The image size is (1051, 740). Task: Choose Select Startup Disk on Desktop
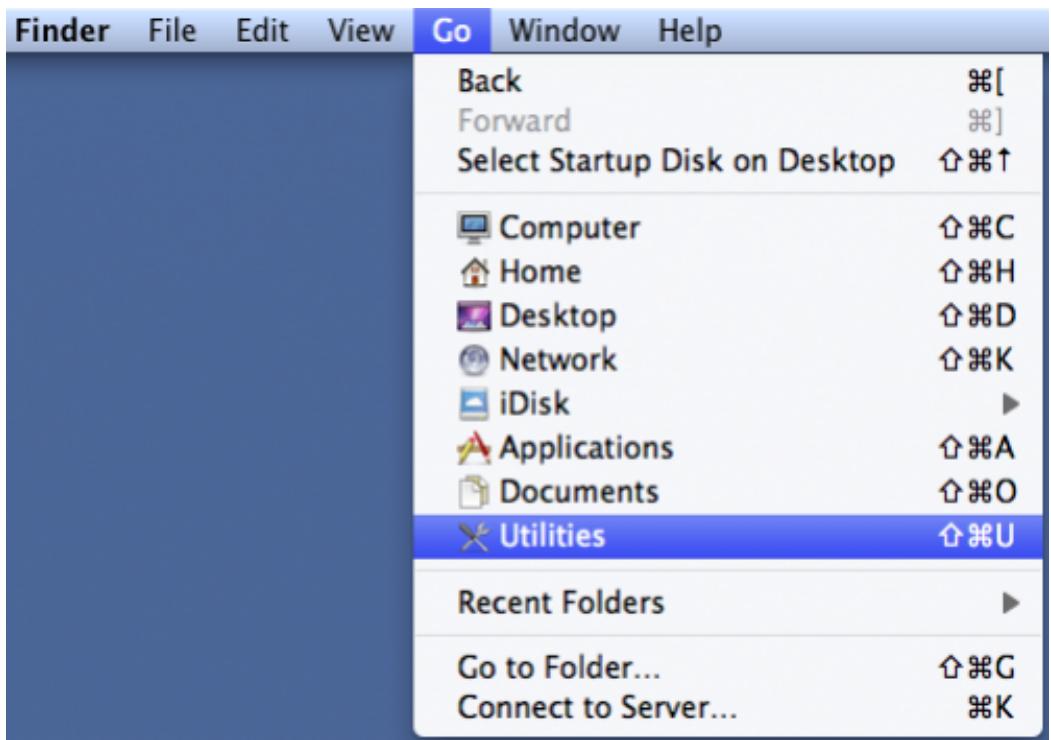[x=728, y=161]
